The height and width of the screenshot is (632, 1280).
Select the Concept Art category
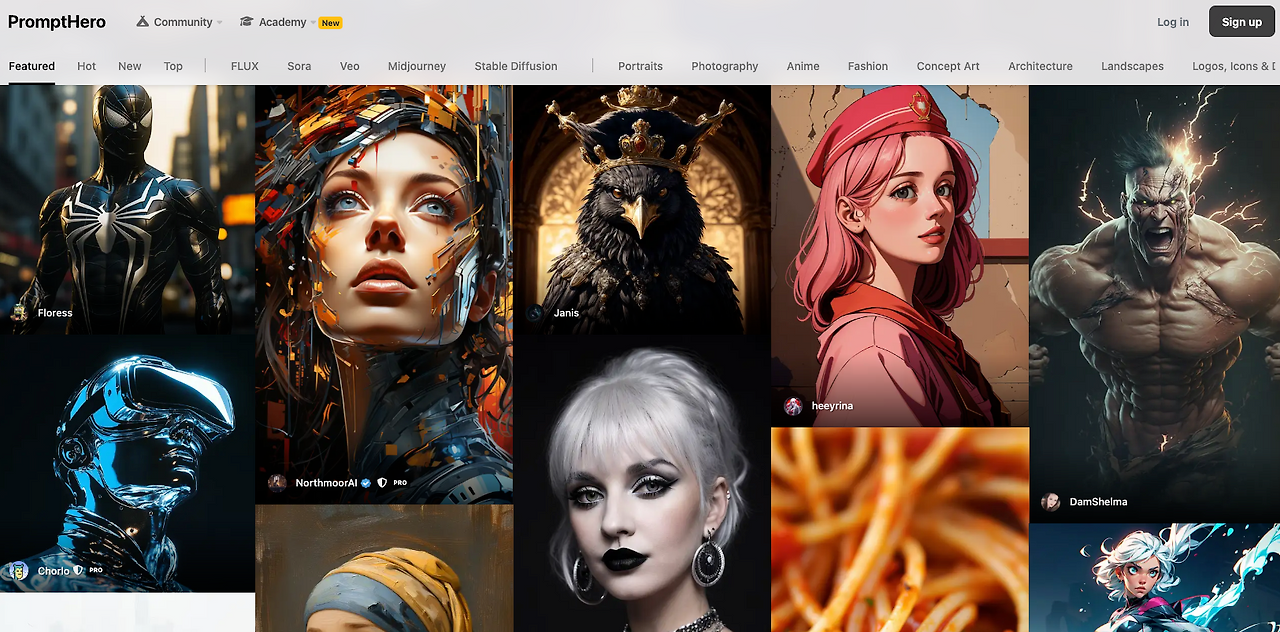948,66
